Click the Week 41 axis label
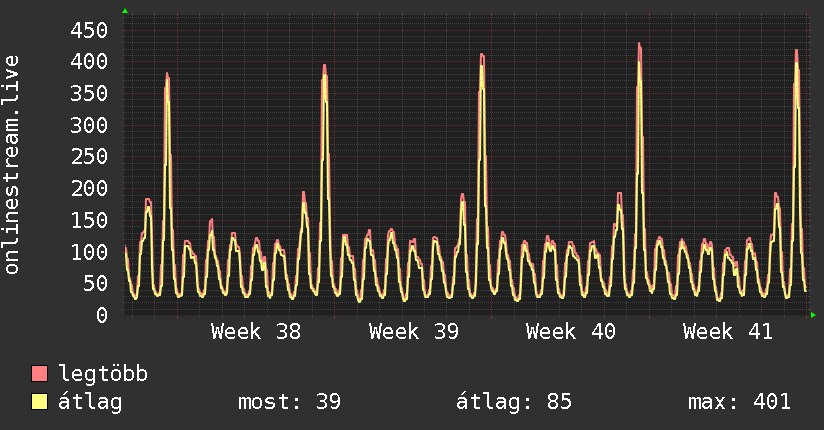This screenshot has height=430, width=824. click(x=728, y=332)
